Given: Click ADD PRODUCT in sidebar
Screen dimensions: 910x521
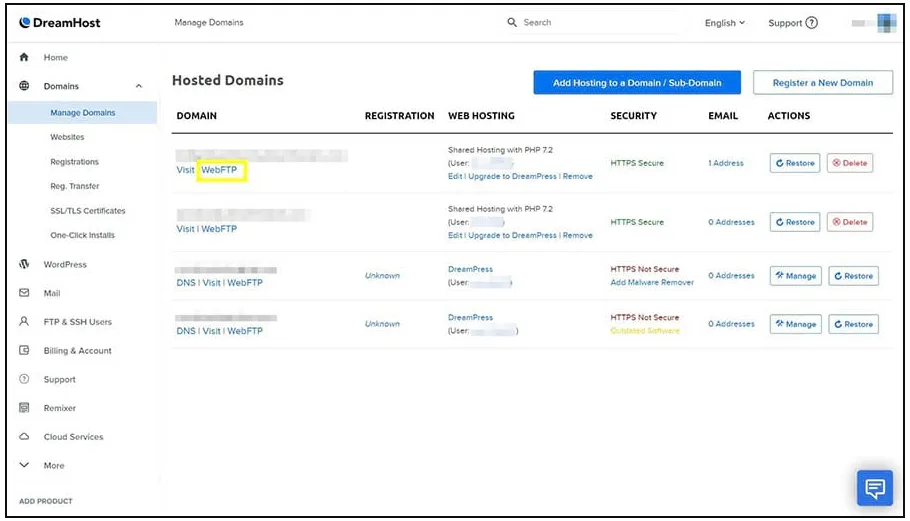Looking at the screenshot, I should [x=46, y=501].
